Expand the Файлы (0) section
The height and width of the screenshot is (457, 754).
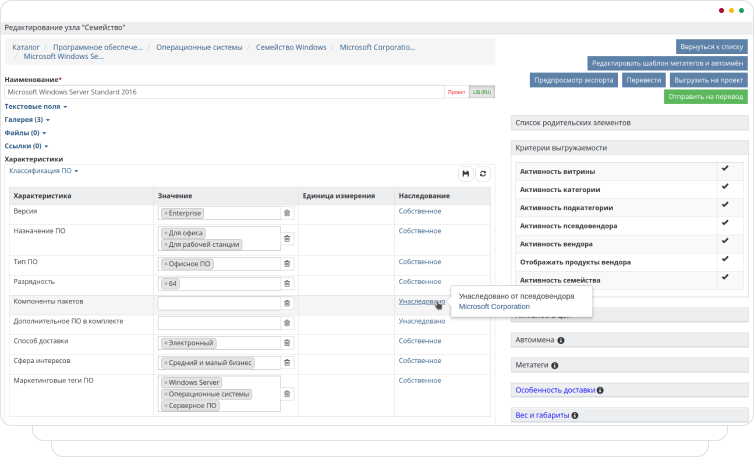25,132
